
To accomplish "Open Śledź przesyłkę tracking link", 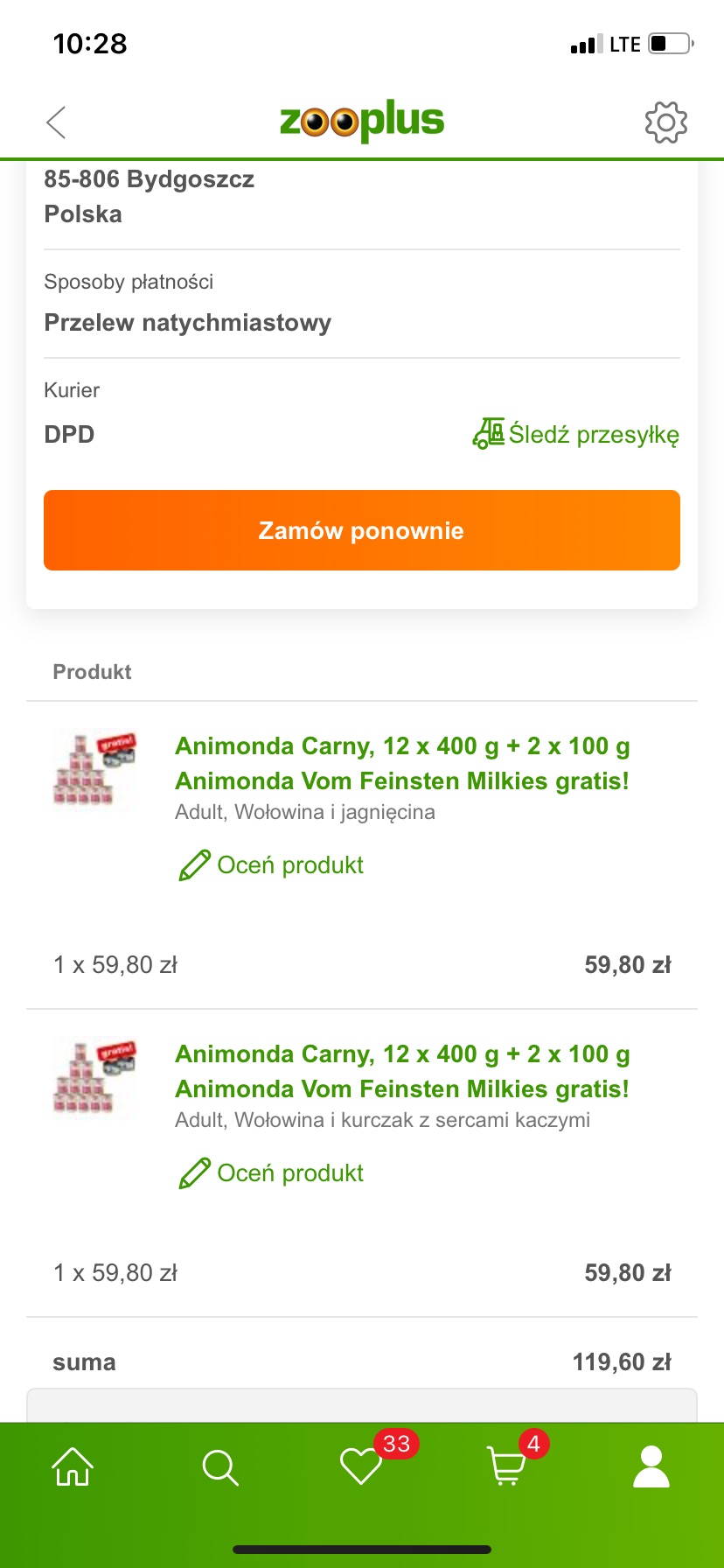I will (x=576, y=434).
